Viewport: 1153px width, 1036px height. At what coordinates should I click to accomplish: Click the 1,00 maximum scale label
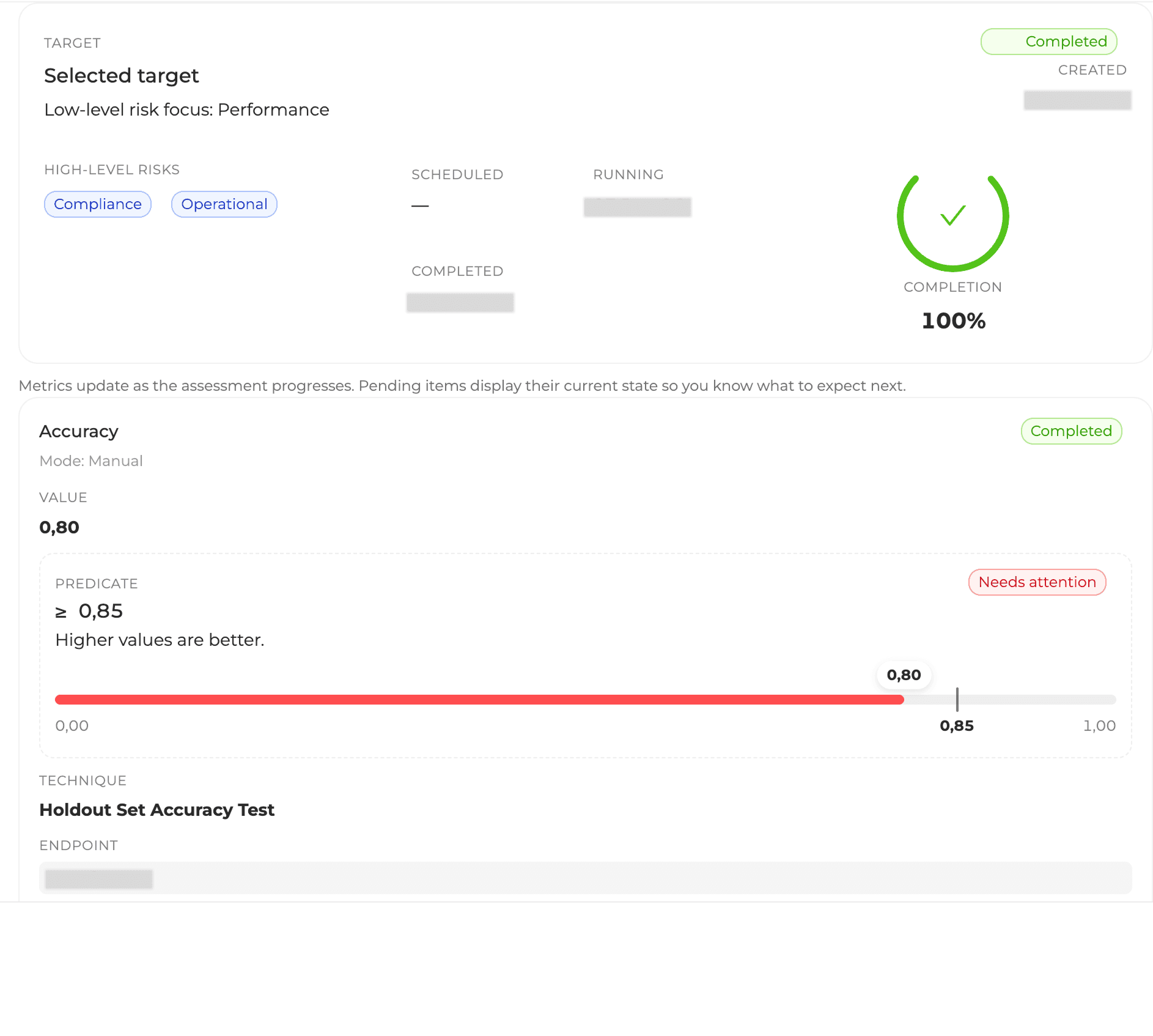[1099, 726]
